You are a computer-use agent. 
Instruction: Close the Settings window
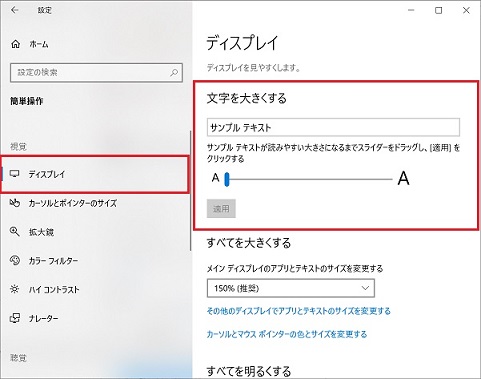(466, 11)
